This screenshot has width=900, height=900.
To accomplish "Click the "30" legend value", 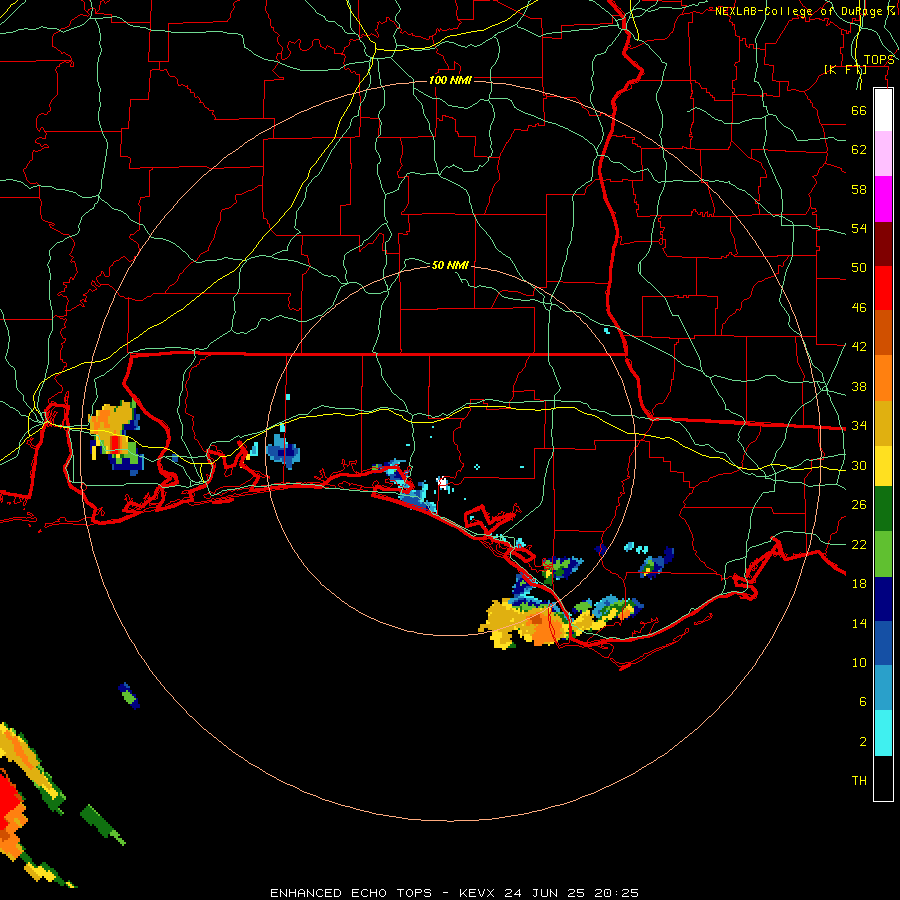I will coord(859,465).
